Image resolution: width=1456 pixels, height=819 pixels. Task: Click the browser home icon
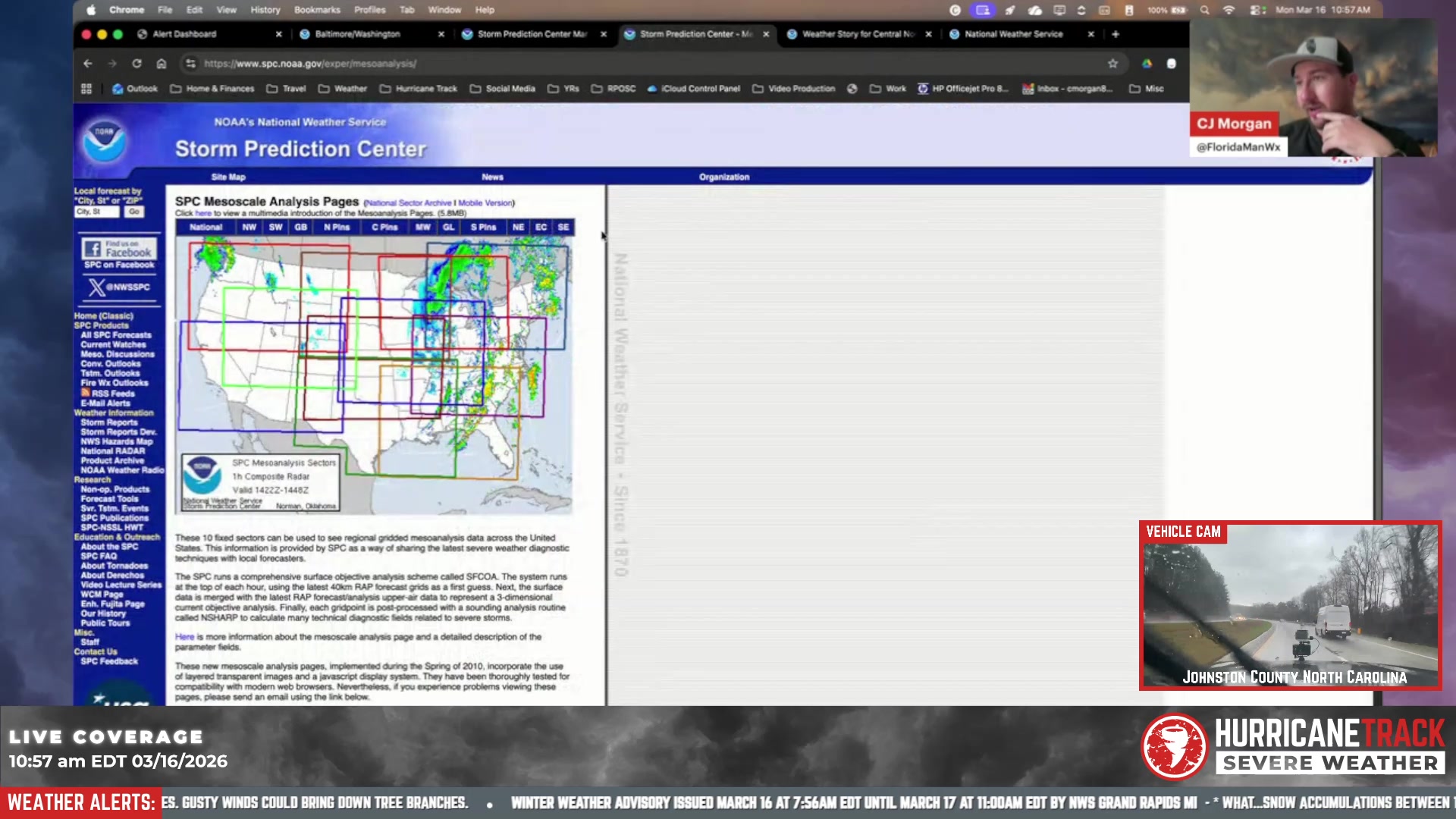(161, 64)
